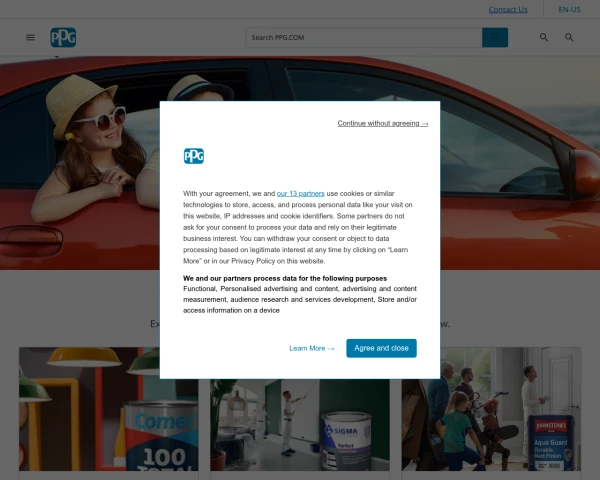Open the EN-US language selector

click(x=569, y=10)
